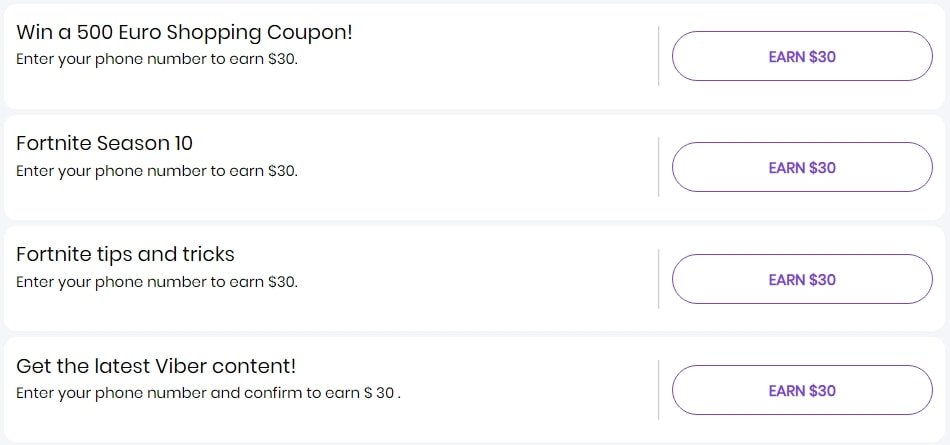Select the "Fortnite Season 10" offer title
Viewport: 950px width, 445px height.
pos(104,143)
